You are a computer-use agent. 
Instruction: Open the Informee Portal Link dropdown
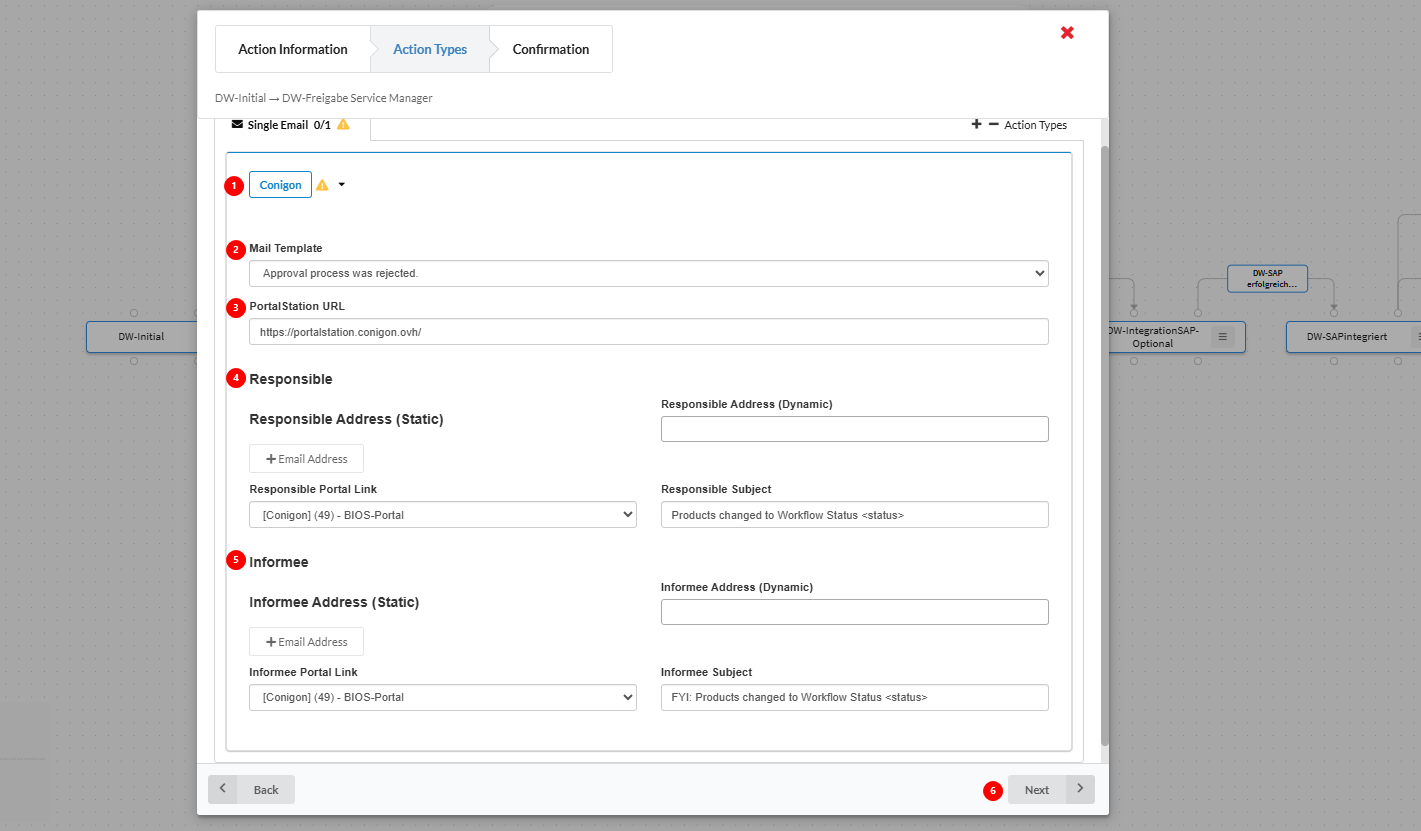442,697
